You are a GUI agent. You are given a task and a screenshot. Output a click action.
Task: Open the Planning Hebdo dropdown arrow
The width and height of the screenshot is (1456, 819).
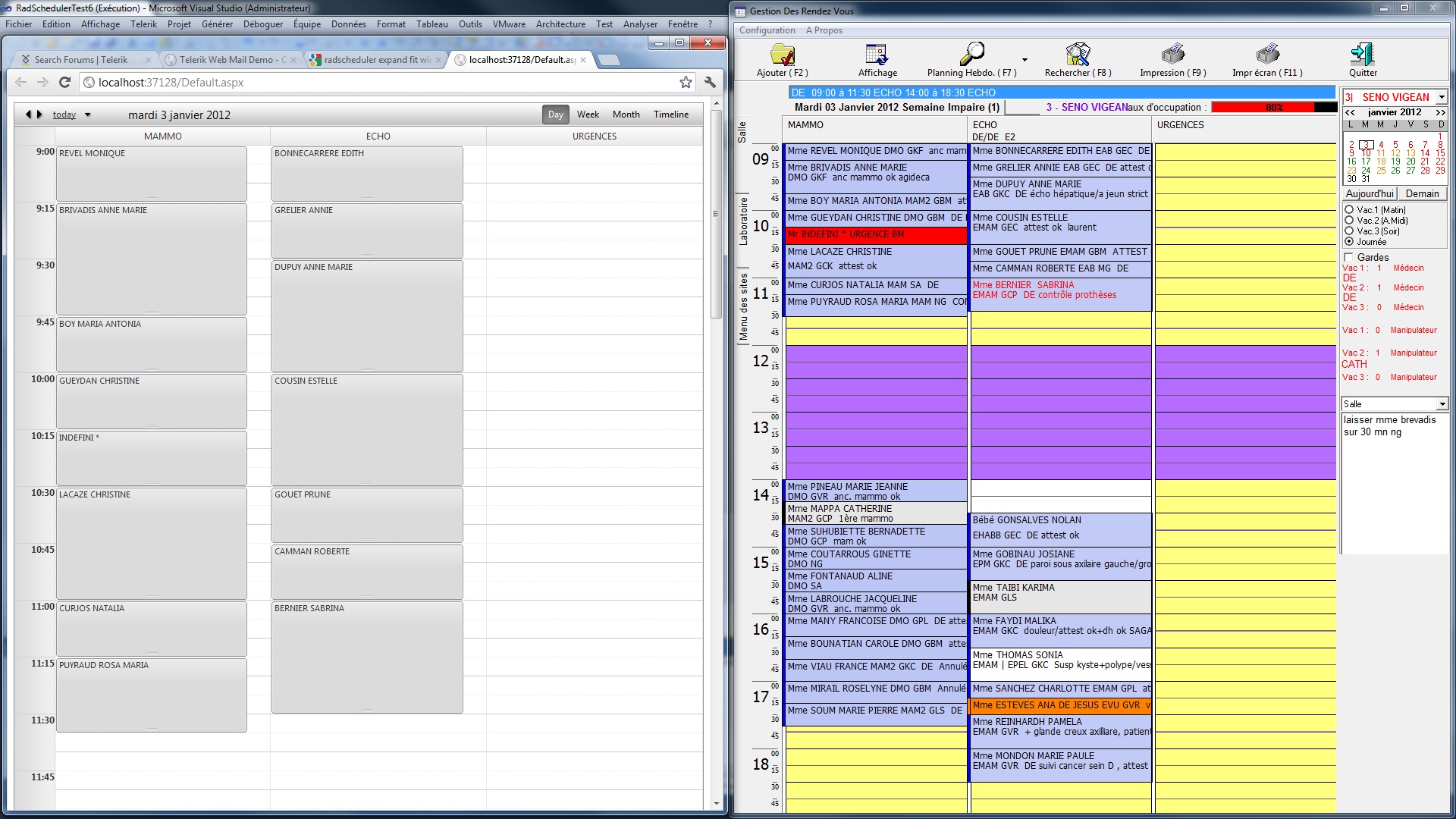pyautogui.click(x=1025, y=60)
